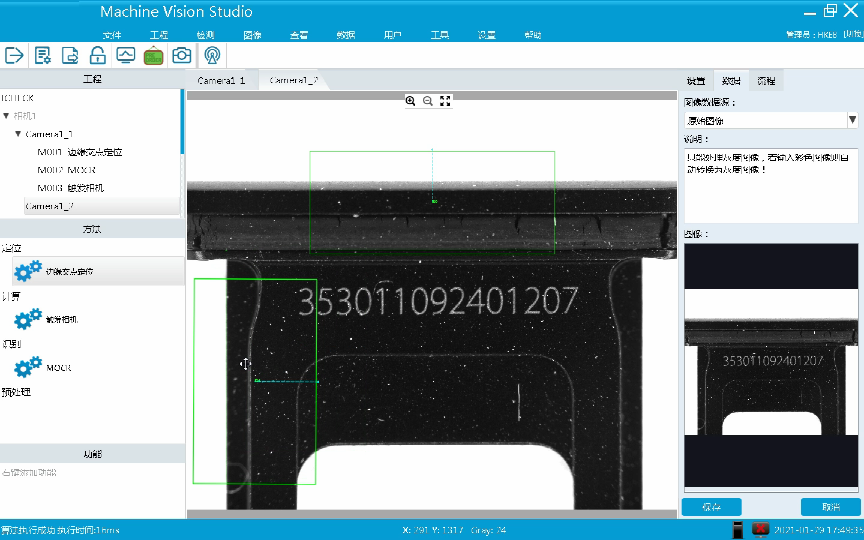This screenshot has width=864, height=540.
Task: Collapse the Camera1_1 tree node
Action: pyautogui.click(x=18, y=134)
